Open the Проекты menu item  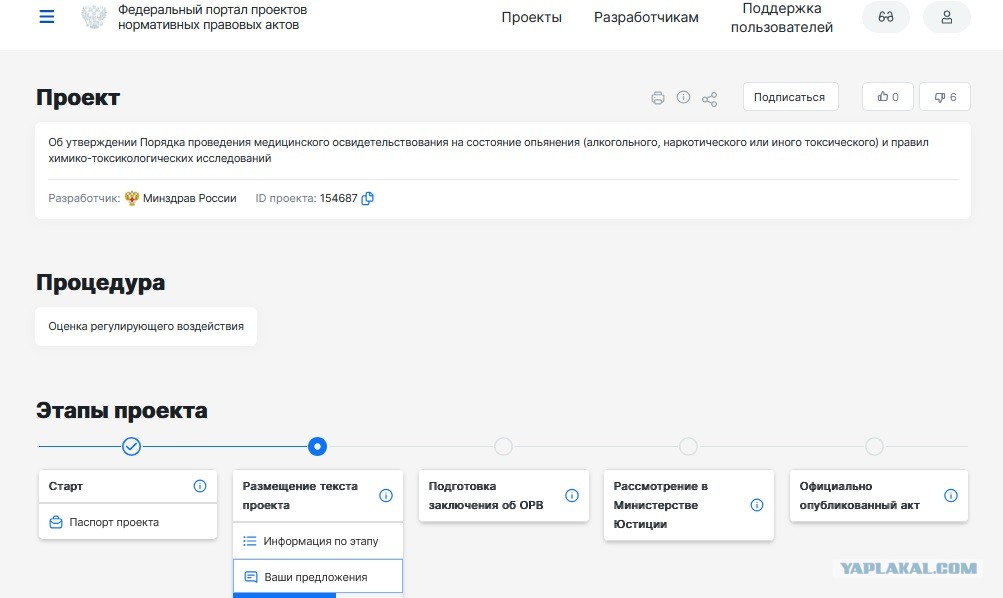(532, 17)
